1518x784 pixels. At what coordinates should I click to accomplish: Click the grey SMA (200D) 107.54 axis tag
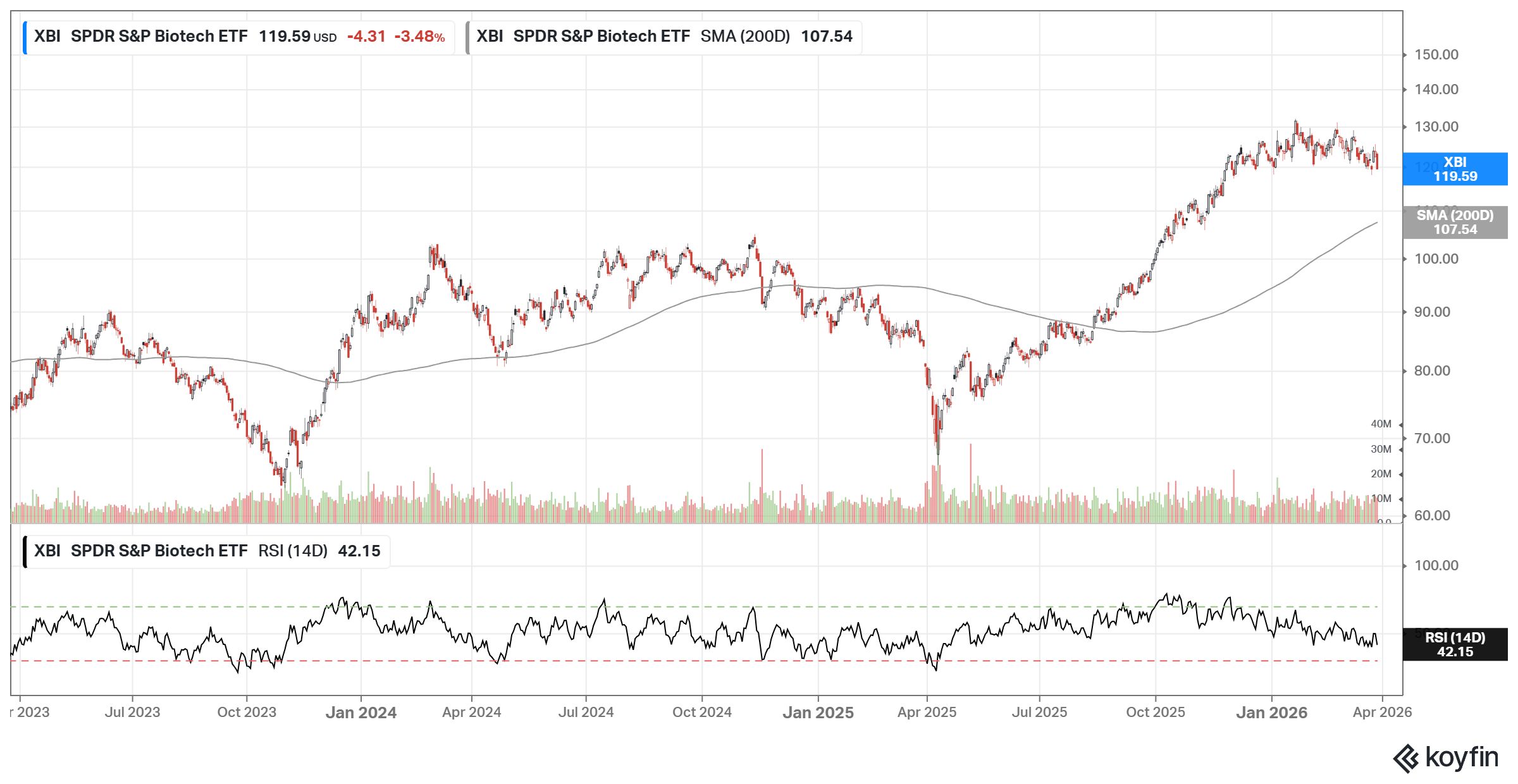pyautogui.click(x=1454, y=223)
